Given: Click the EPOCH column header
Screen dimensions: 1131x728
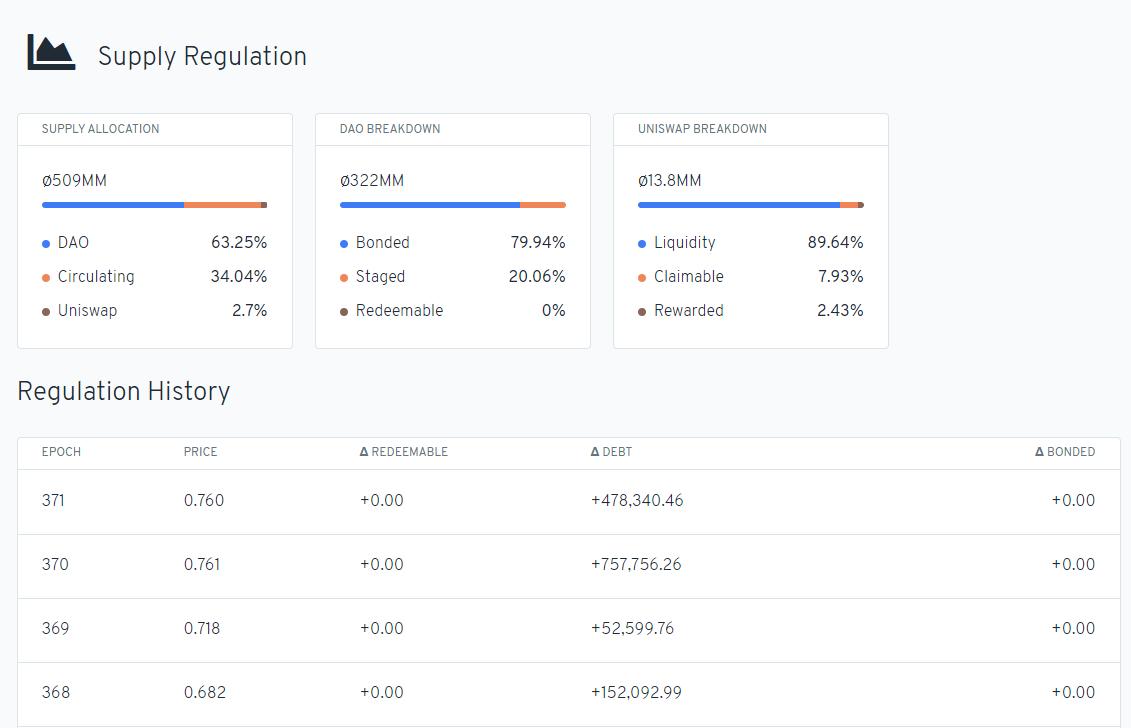Looking at the screenshot, I should pos(61,452).
